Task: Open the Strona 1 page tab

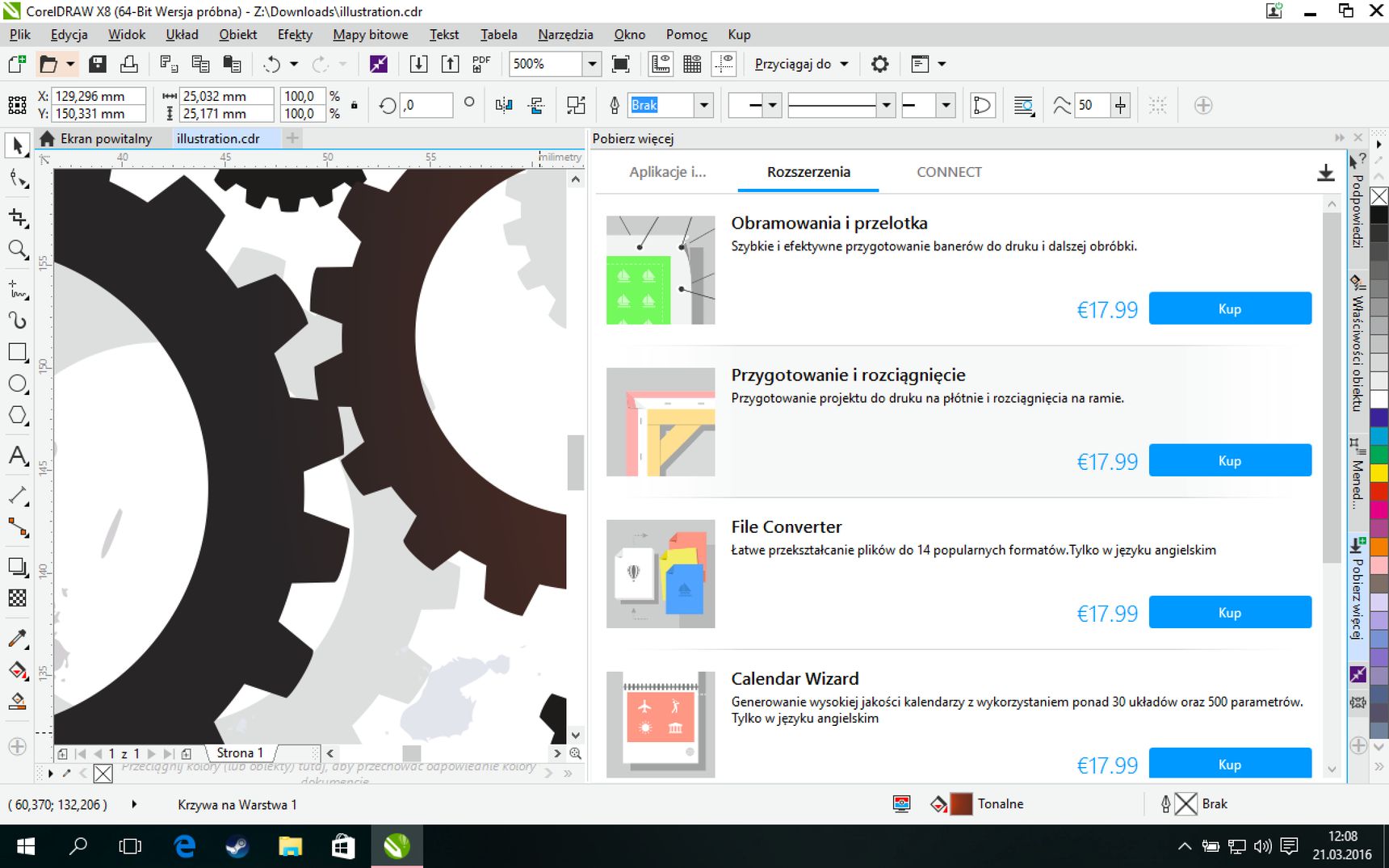Action: pos(240,753)
